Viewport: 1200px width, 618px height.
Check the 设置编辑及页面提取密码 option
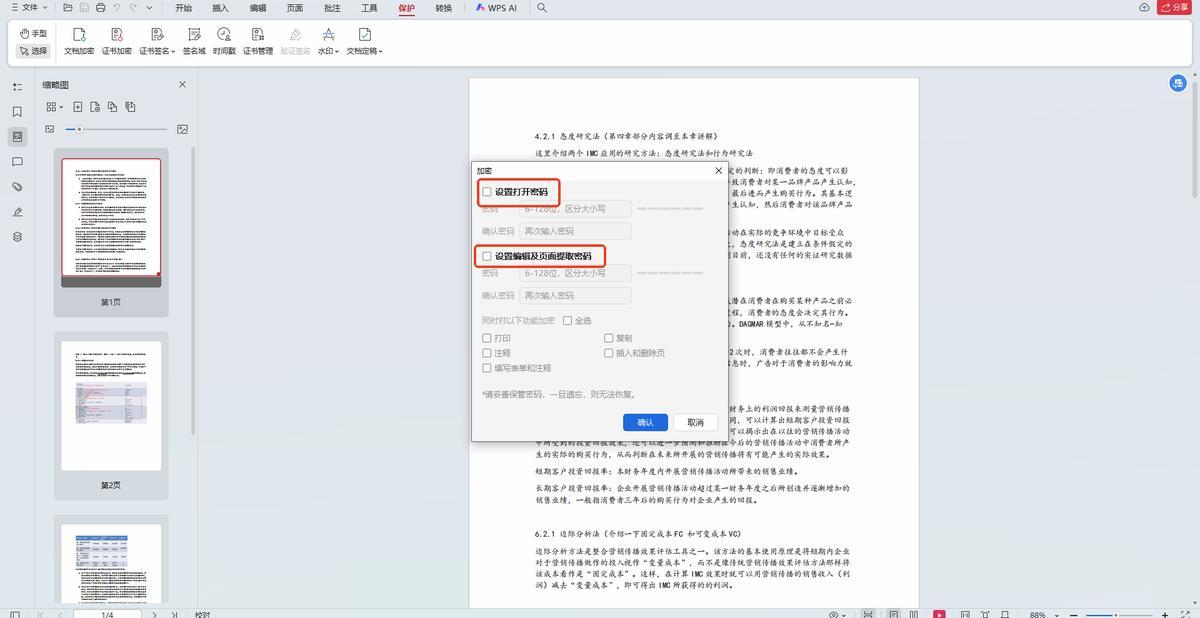tap(487, 257)
